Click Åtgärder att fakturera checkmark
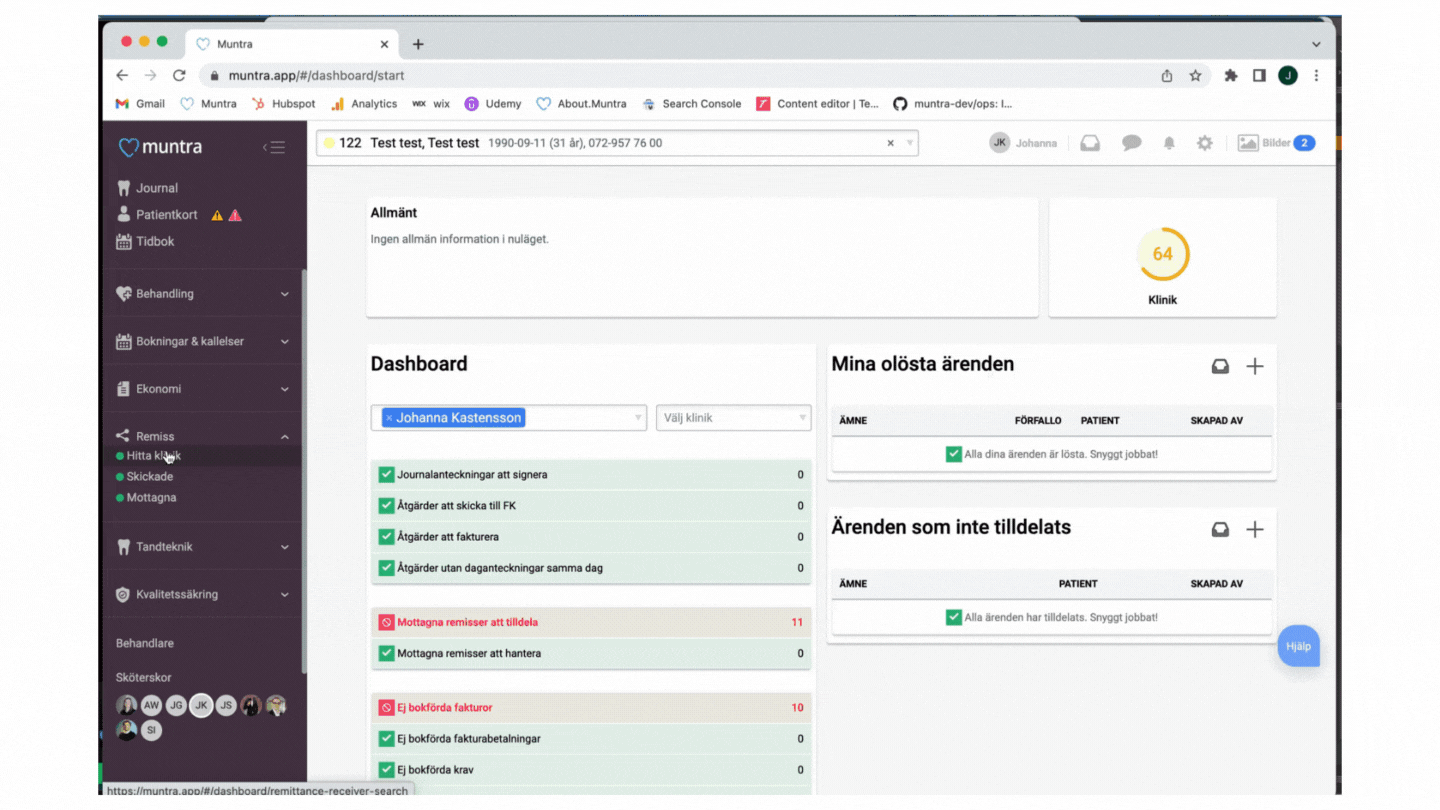The height and width of the screenshot is (810, 1440). click(386, 537)
